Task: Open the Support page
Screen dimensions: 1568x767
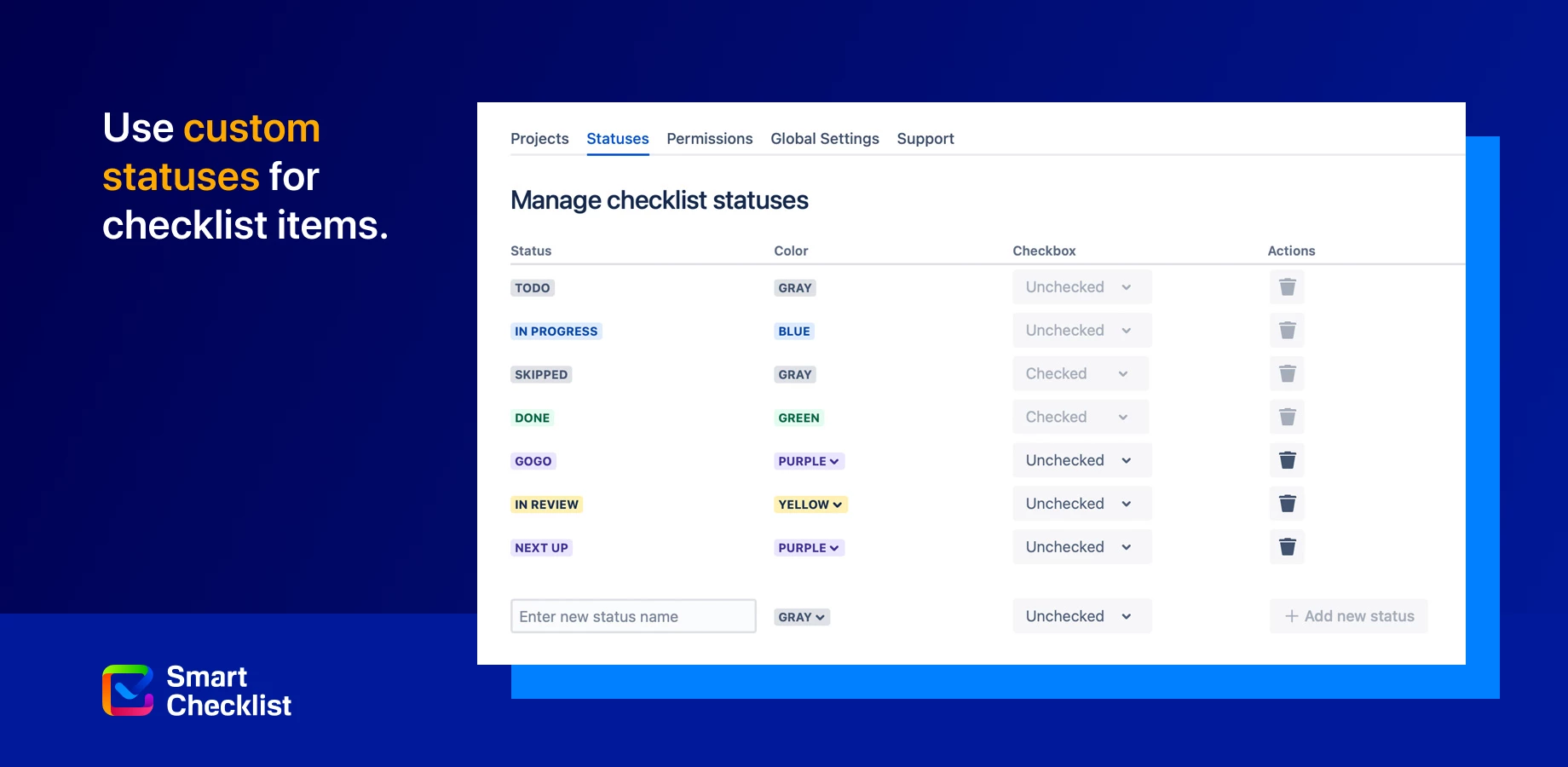Action: (x=925, y=139)
